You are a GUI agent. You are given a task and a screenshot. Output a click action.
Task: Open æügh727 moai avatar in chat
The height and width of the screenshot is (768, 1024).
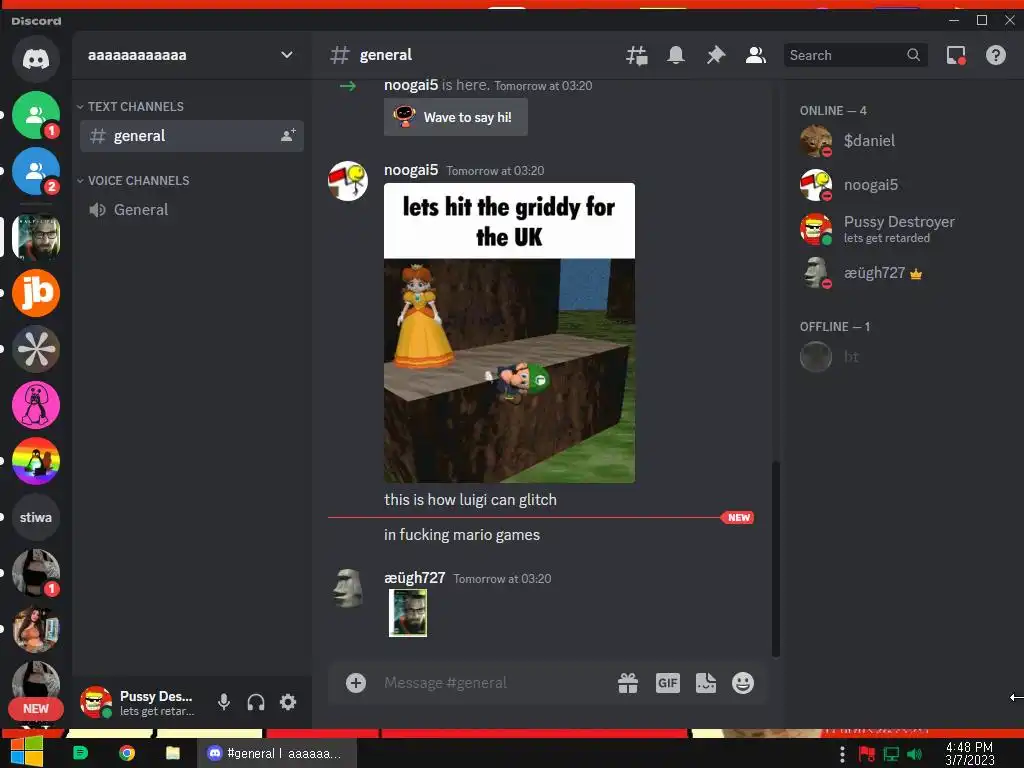tap(348, 588)
